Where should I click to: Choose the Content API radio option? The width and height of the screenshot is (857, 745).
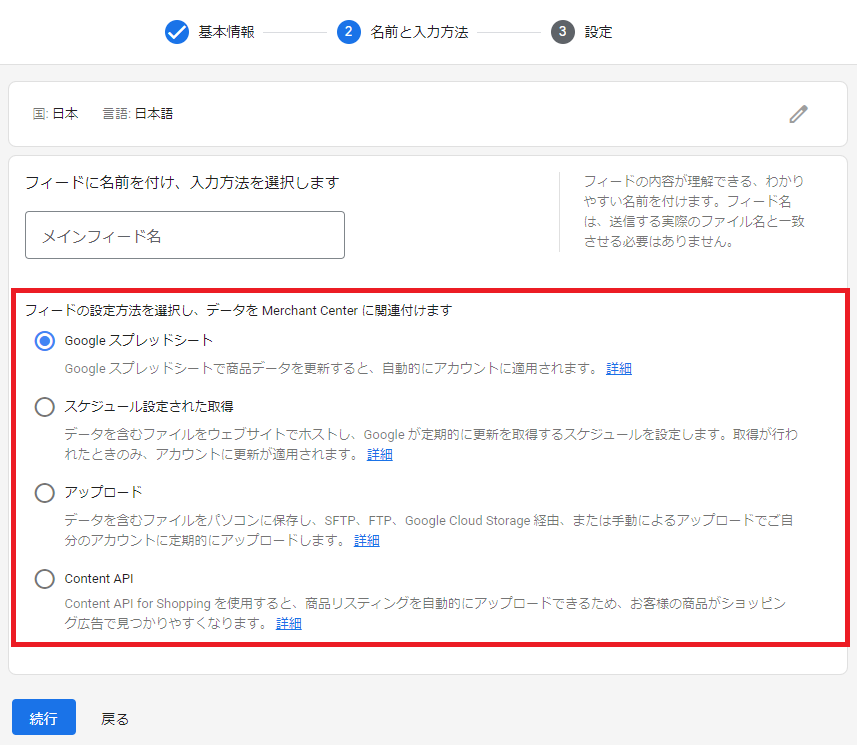(45, 579)
